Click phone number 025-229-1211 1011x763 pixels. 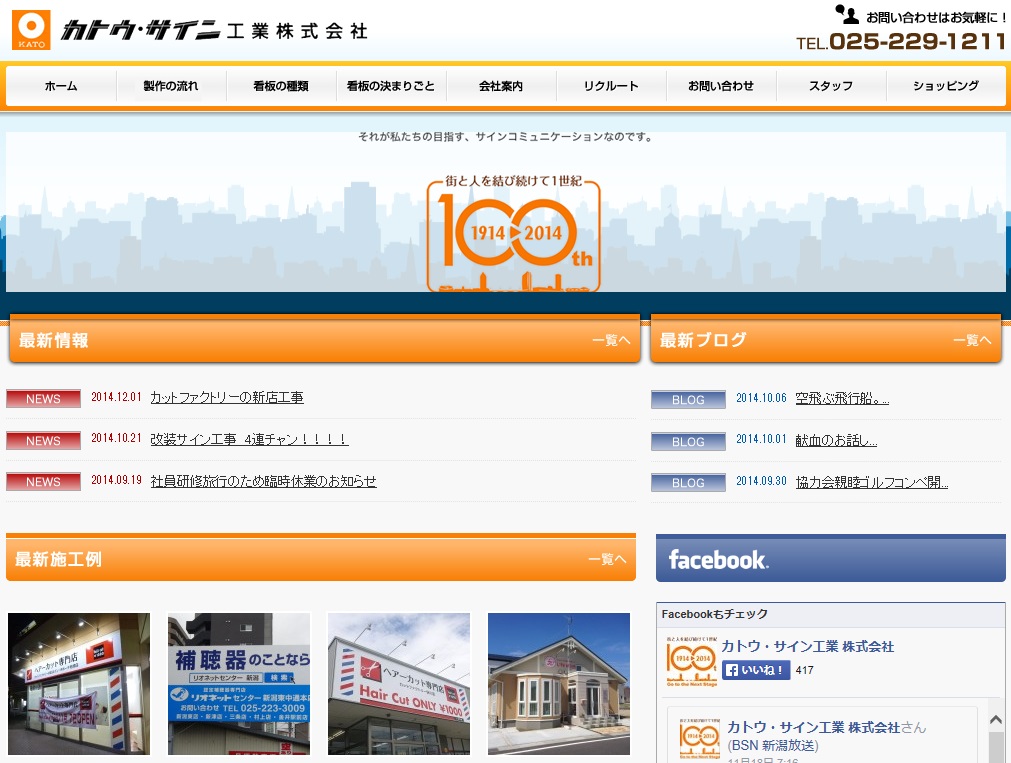pos(918,41)
